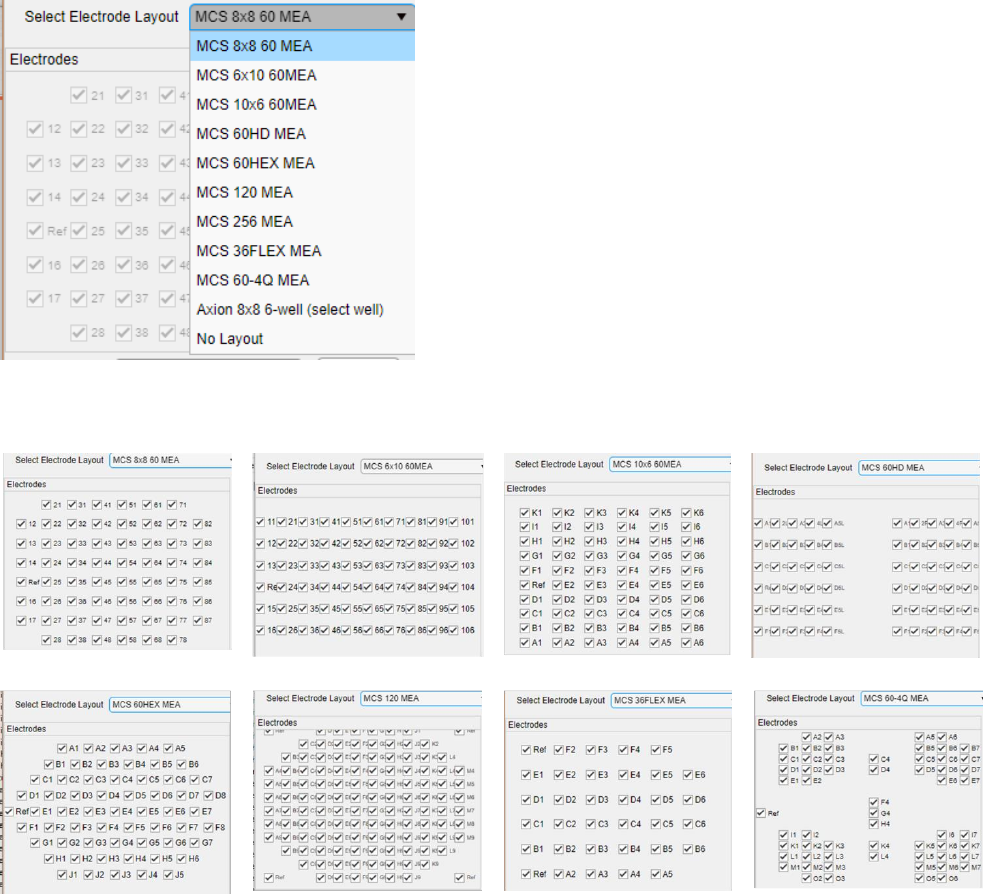Viewport: 983px width, 894px height.
Task: Choose MCS 8x8 60 MEA in the open list
Action: click(x=302, y=46)
